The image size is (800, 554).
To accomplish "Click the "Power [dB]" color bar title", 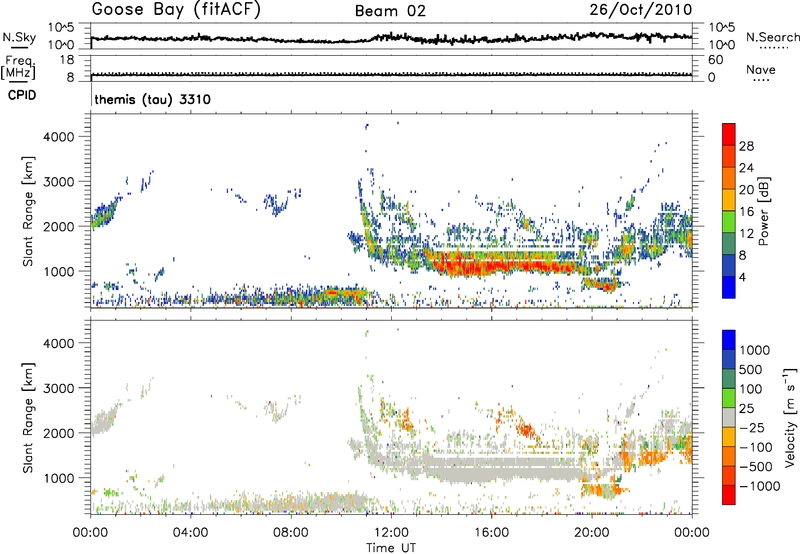I will click(x=763, y=211).
